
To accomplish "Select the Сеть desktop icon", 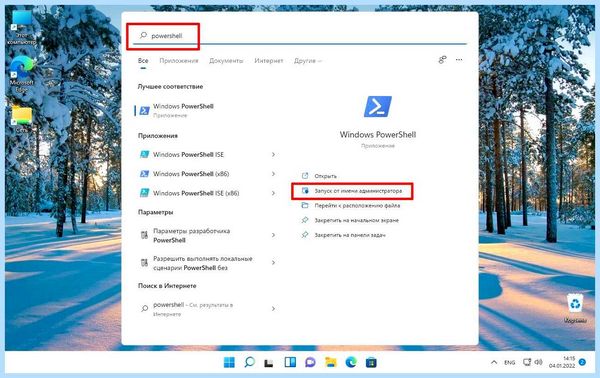I will tap(22, 119).
